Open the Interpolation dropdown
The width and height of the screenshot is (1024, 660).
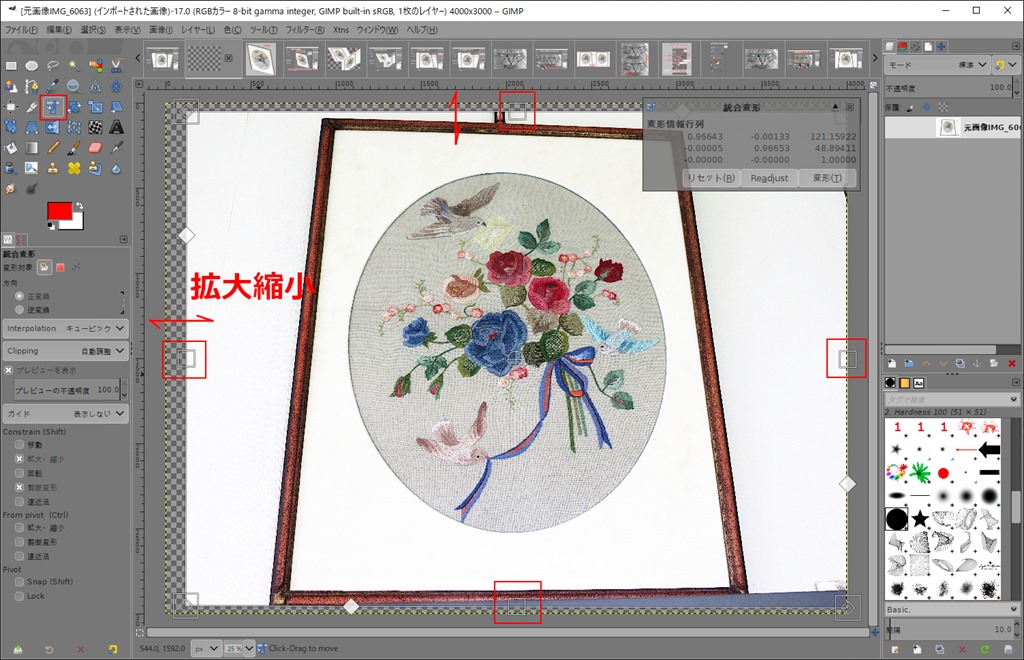(65, 328)
